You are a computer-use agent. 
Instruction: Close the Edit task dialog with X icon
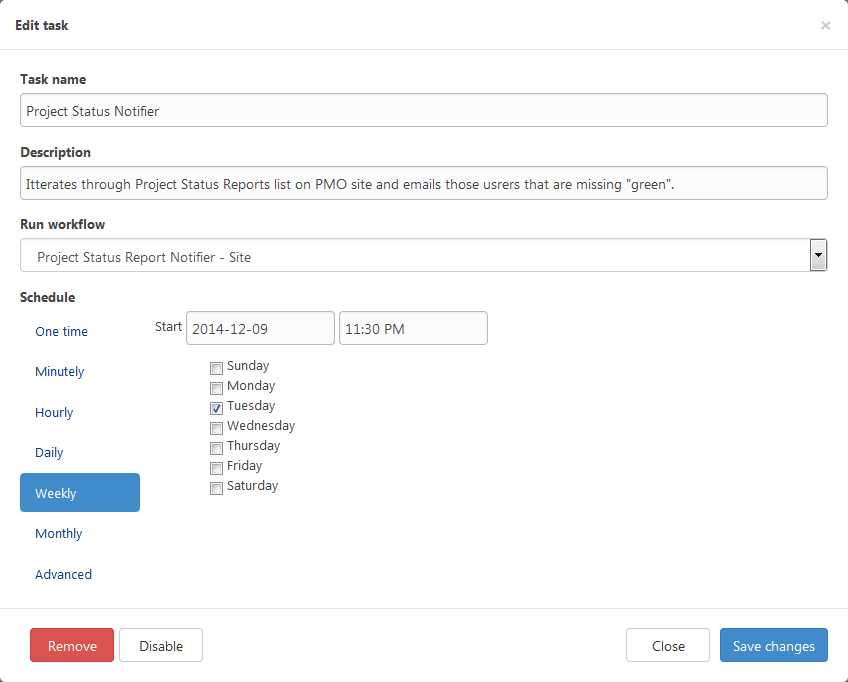point(825,25)
